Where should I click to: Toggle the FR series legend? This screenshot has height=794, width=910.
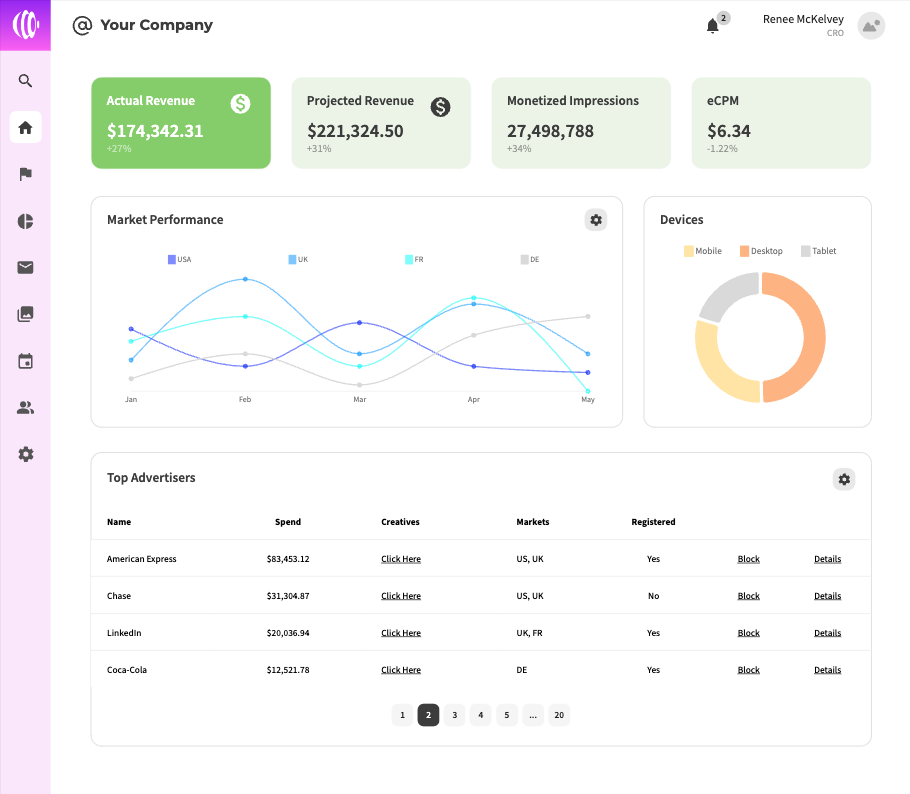(414, 260)
